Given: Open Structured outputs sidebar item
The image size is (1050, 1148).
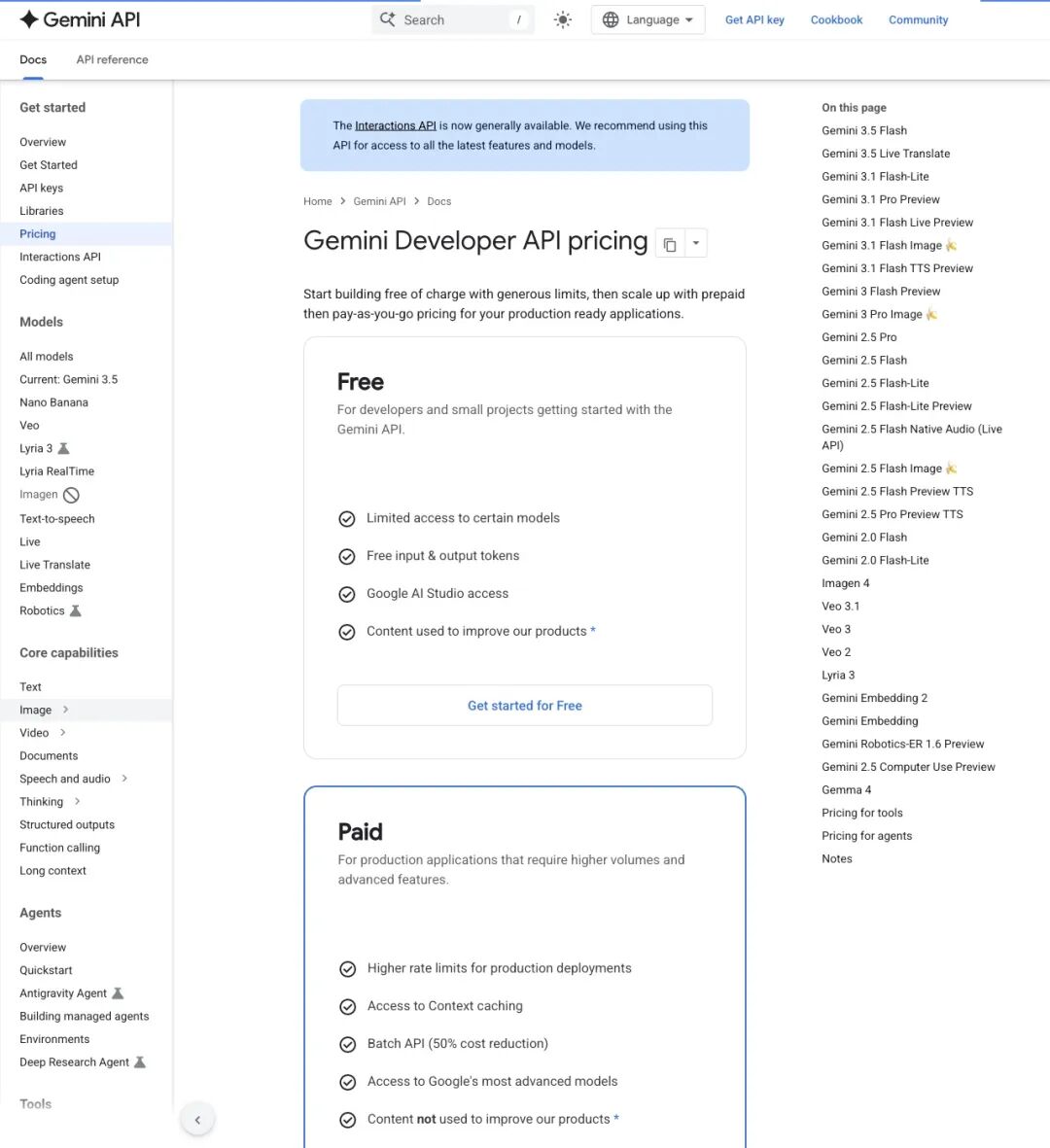Looking at the screenshot, I should click(x=67, y=824).
